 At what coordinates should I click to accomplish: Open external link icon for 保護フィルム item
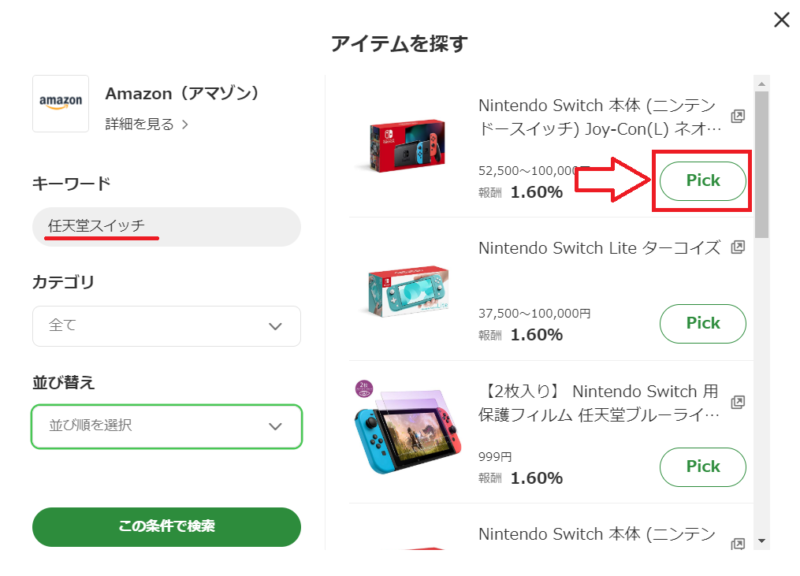pos(738,403)
